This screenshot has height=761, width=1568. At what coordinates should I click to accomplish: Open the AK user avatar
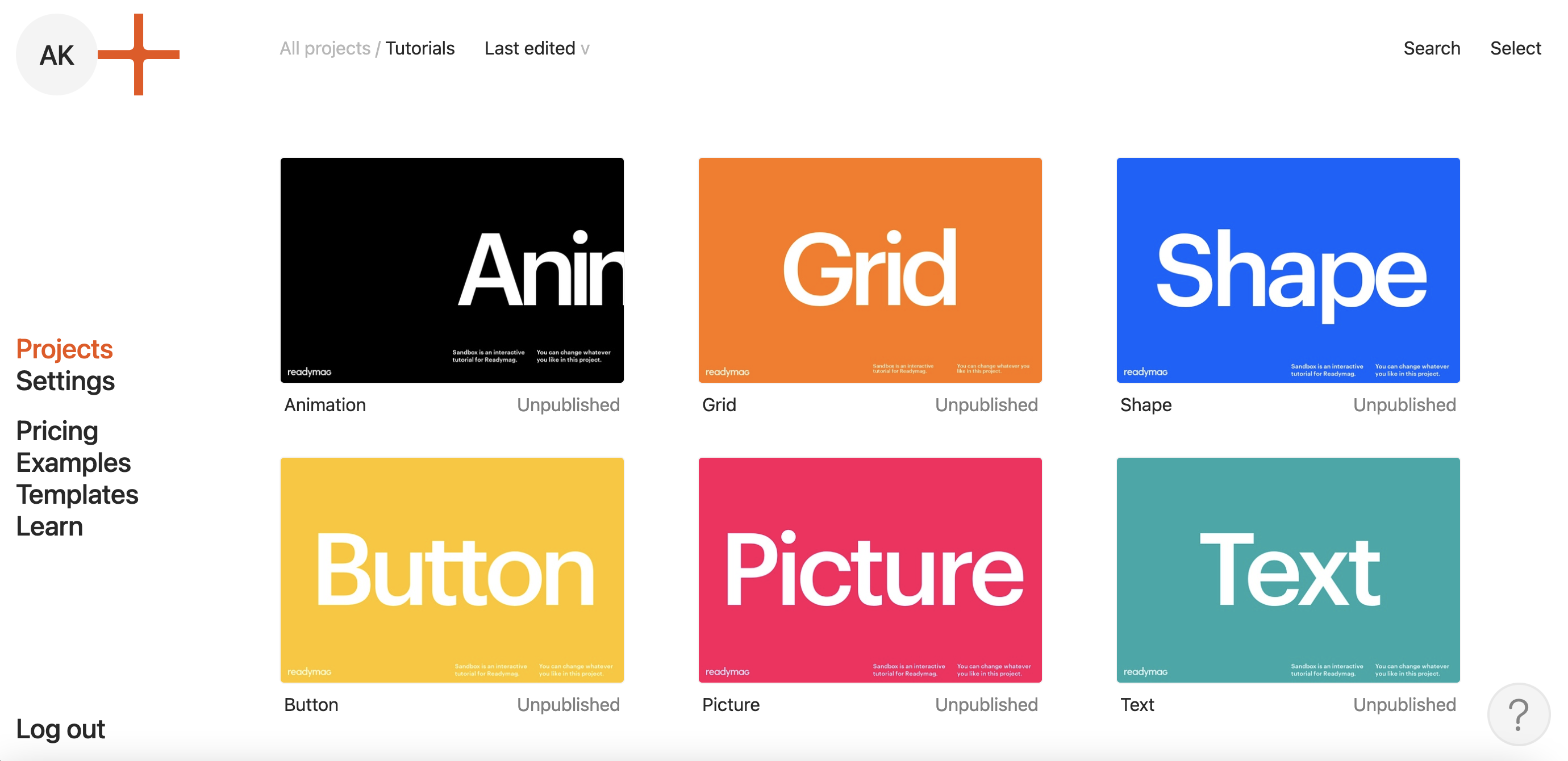pos(56,55)
